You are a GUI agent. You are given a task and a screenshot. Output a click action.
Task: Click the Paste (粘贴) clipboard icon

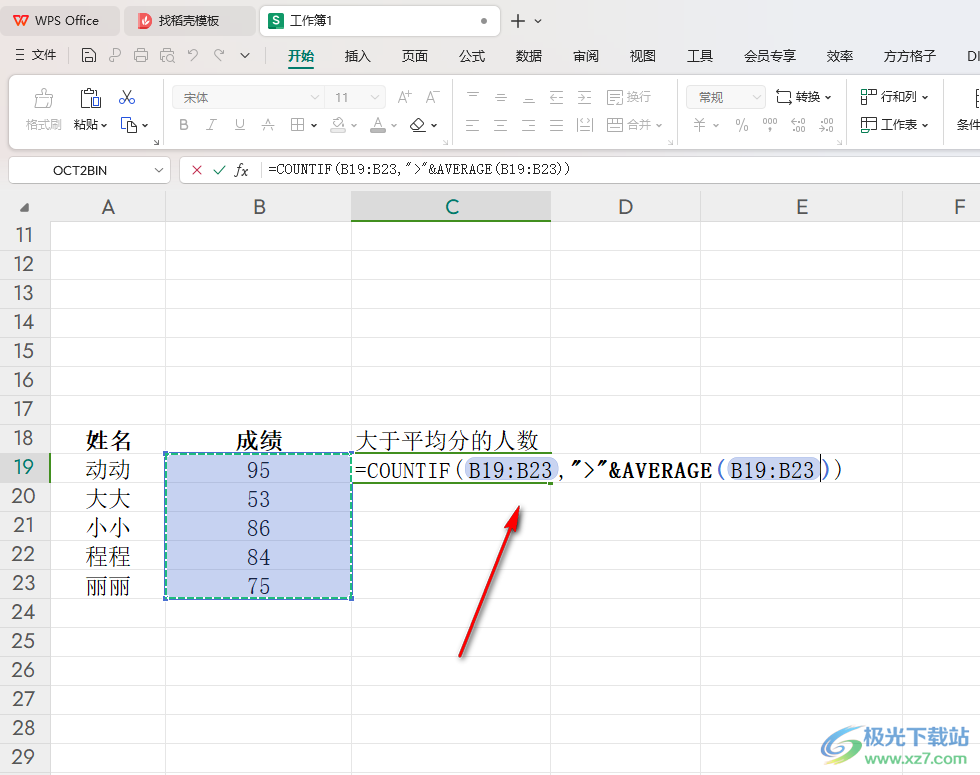point(90,98)
